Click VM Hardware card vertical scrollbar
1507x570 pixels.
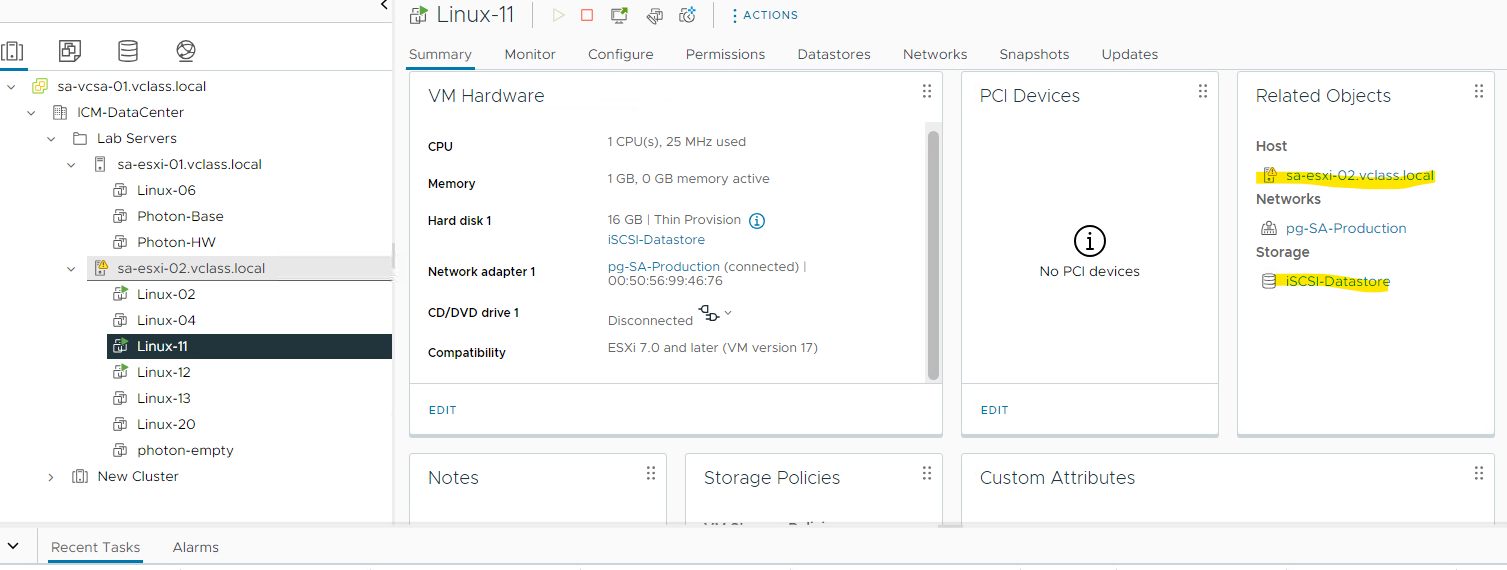coord(934,255)
